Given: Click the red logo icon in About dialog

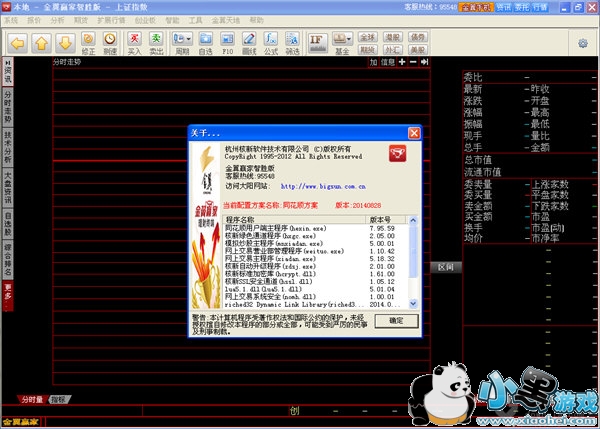Looking at the screenshot, I should 398,153.
